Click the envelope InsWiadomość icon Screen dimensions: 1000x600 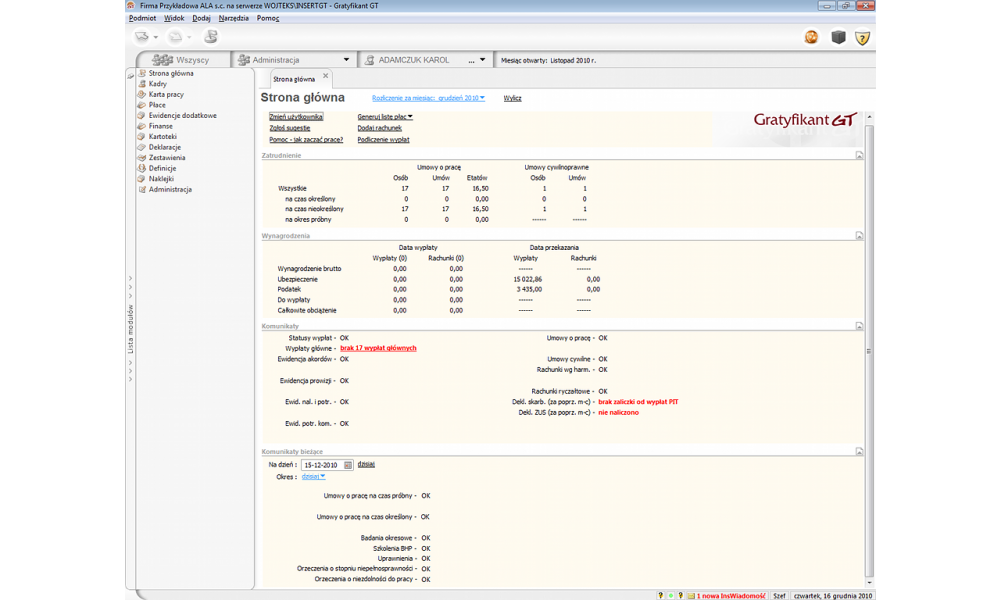691,596
